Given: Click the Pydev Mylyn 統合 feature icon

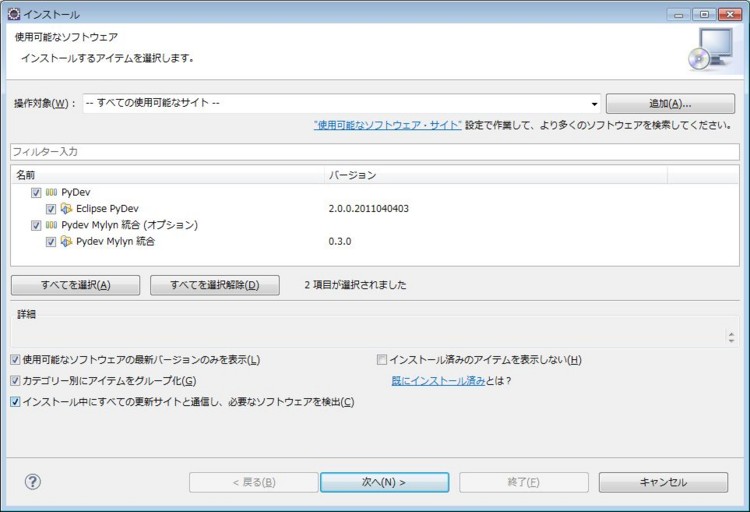Looking at the screenshot, I should point(66,241).
